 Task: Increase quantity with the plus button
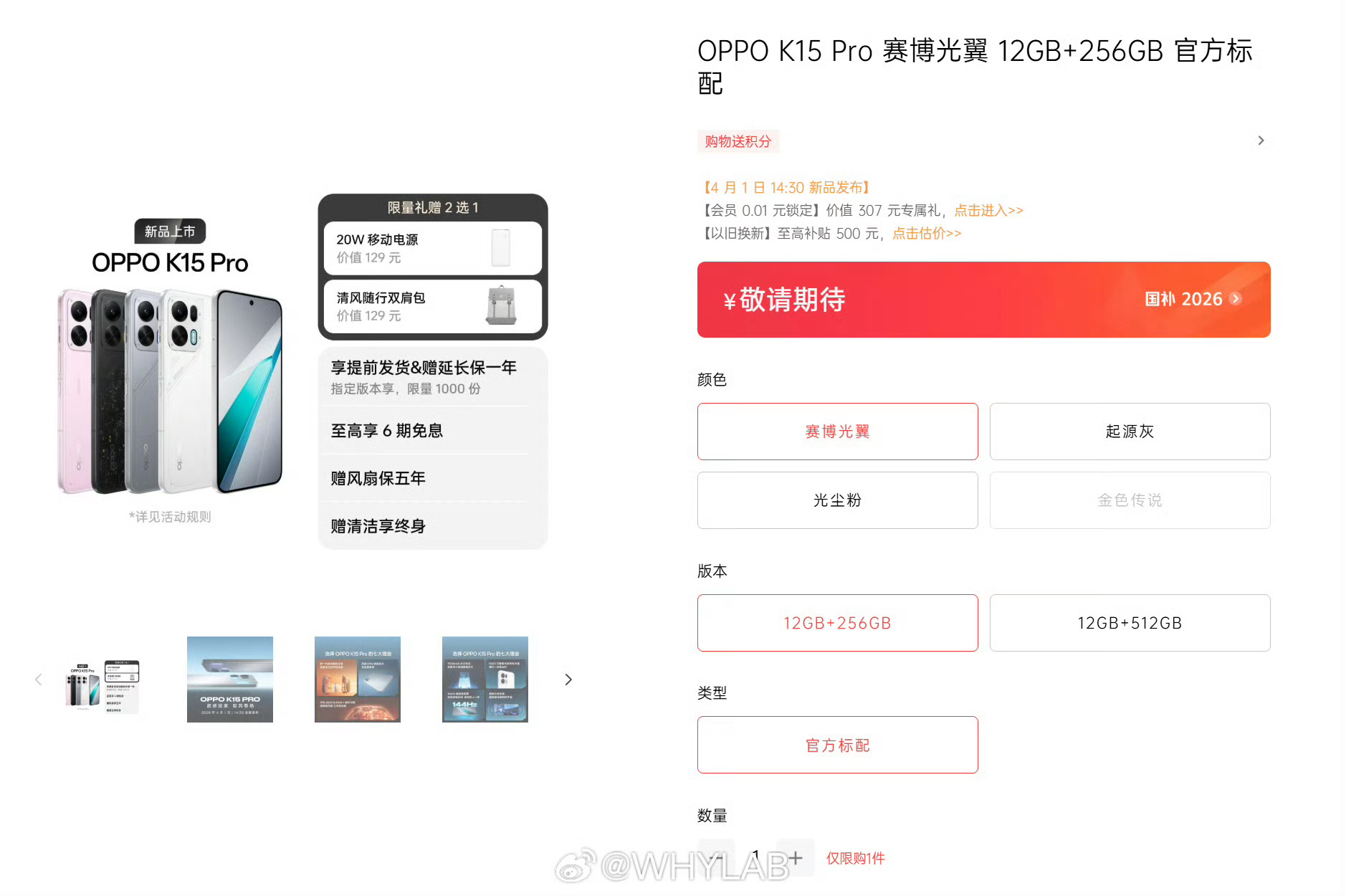(x=796, y=857)
